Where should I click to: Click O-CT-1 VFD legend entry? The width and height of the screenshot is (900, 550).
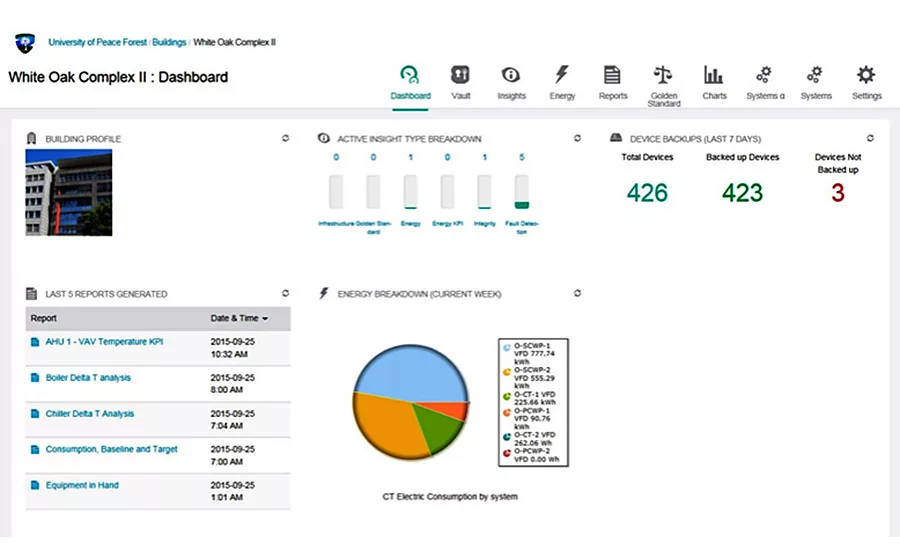pyautogui.click(x=534, y=398)
